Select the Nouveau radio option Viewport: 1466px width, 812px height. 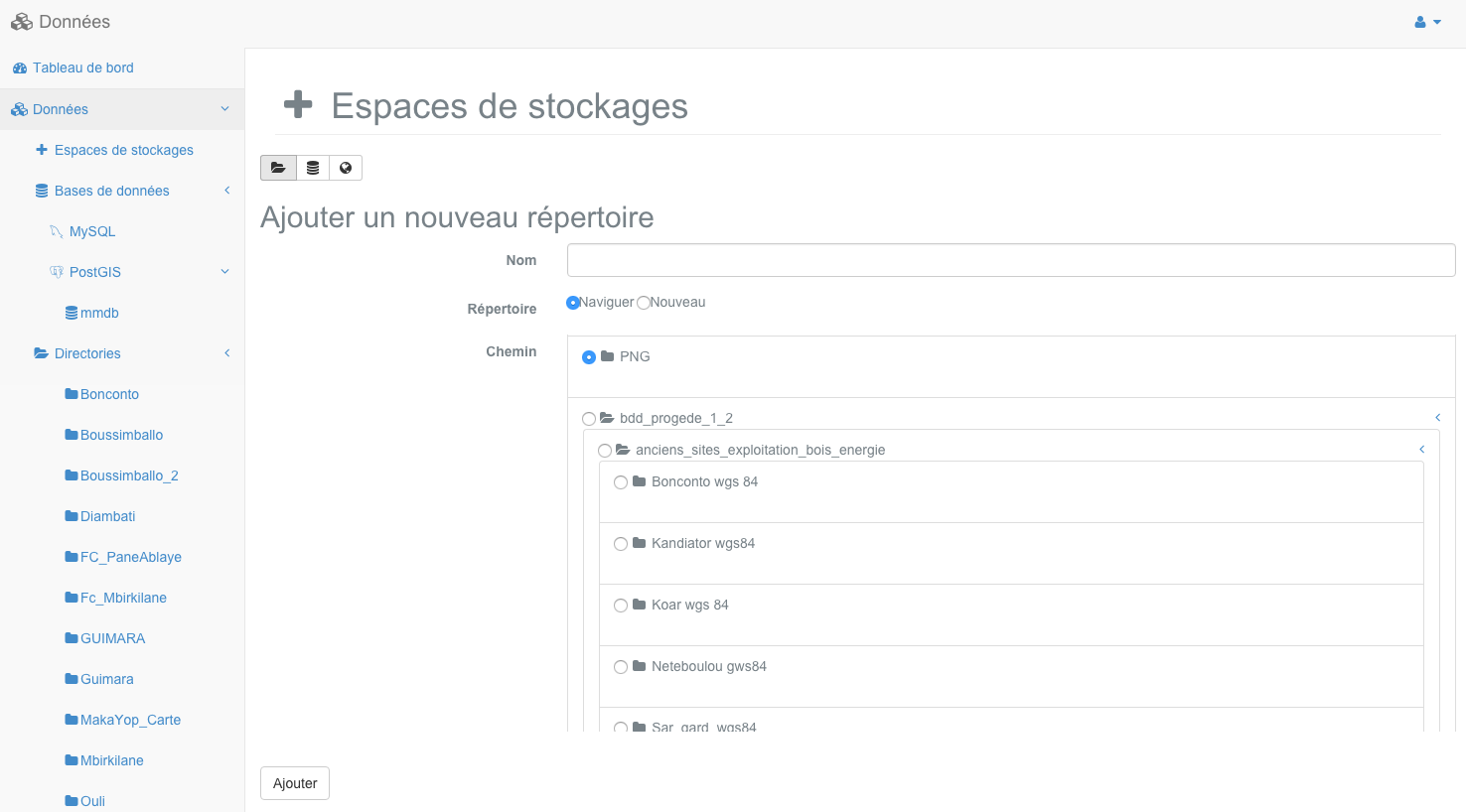pos(644,303)
